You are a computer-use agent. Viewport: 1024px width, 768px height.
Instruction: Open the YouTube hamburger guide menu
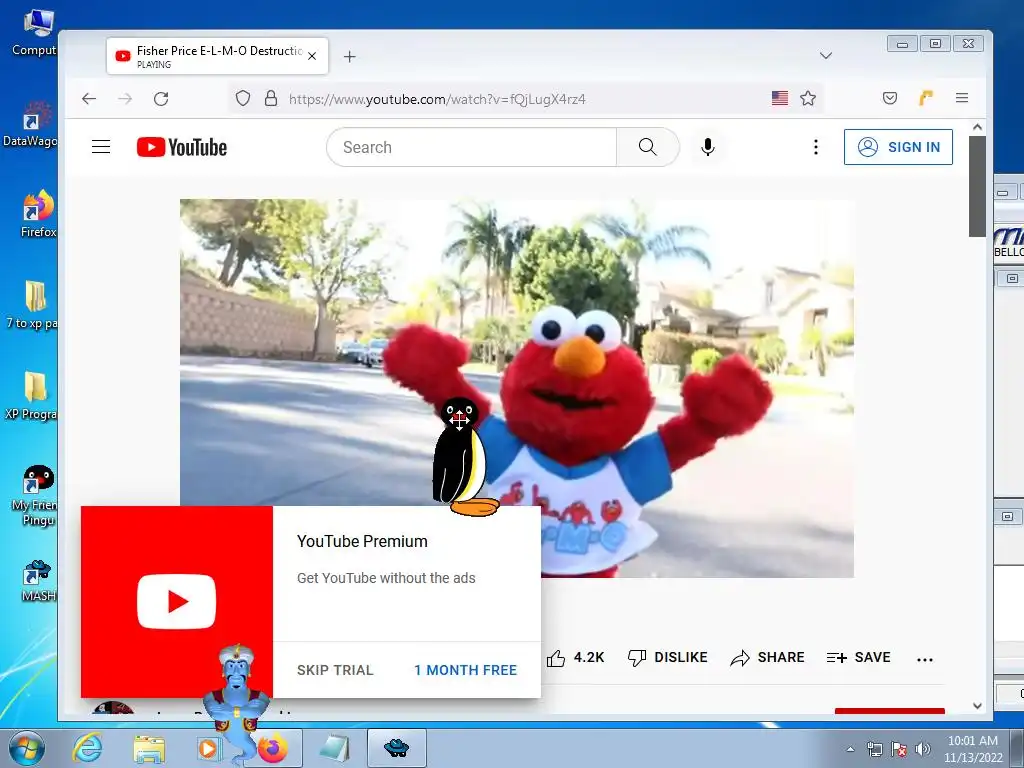coord(101,147)
